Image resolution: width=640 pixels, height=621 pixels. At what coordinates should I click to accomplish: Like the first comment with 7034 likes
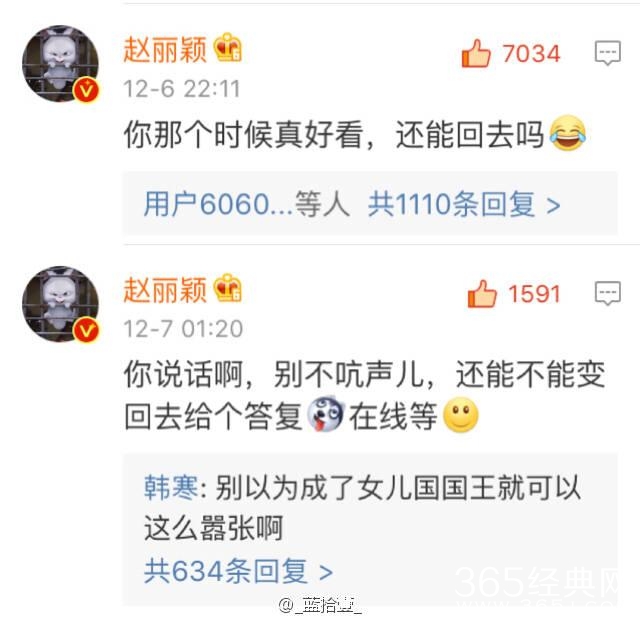476,53
